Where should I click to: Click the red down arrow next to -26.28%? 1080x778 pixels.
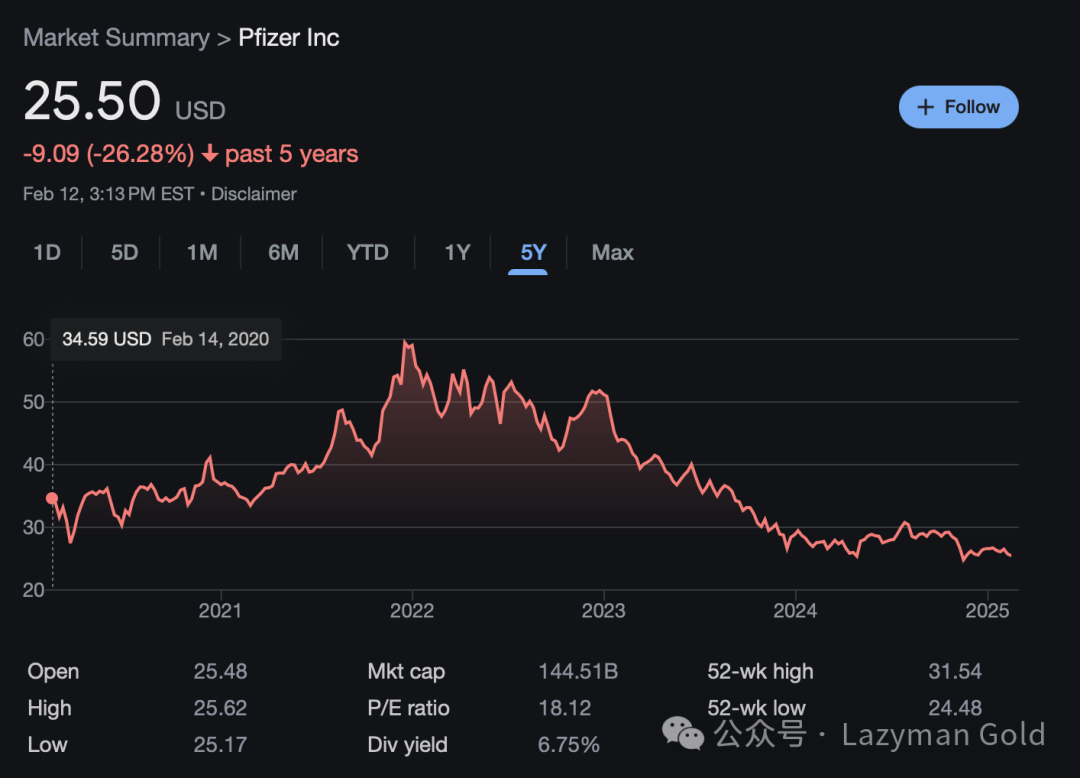210,154
